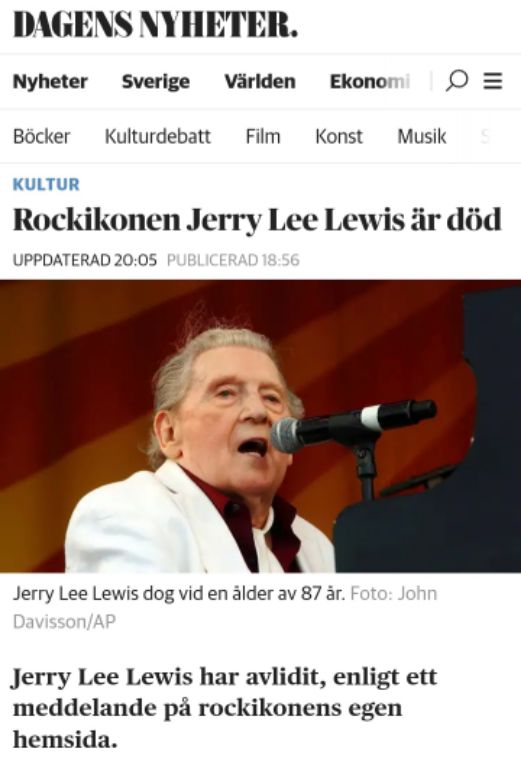Click the photo credit John Davisson/AP
The width and height of the screenshot is (521, 768).
225,607
